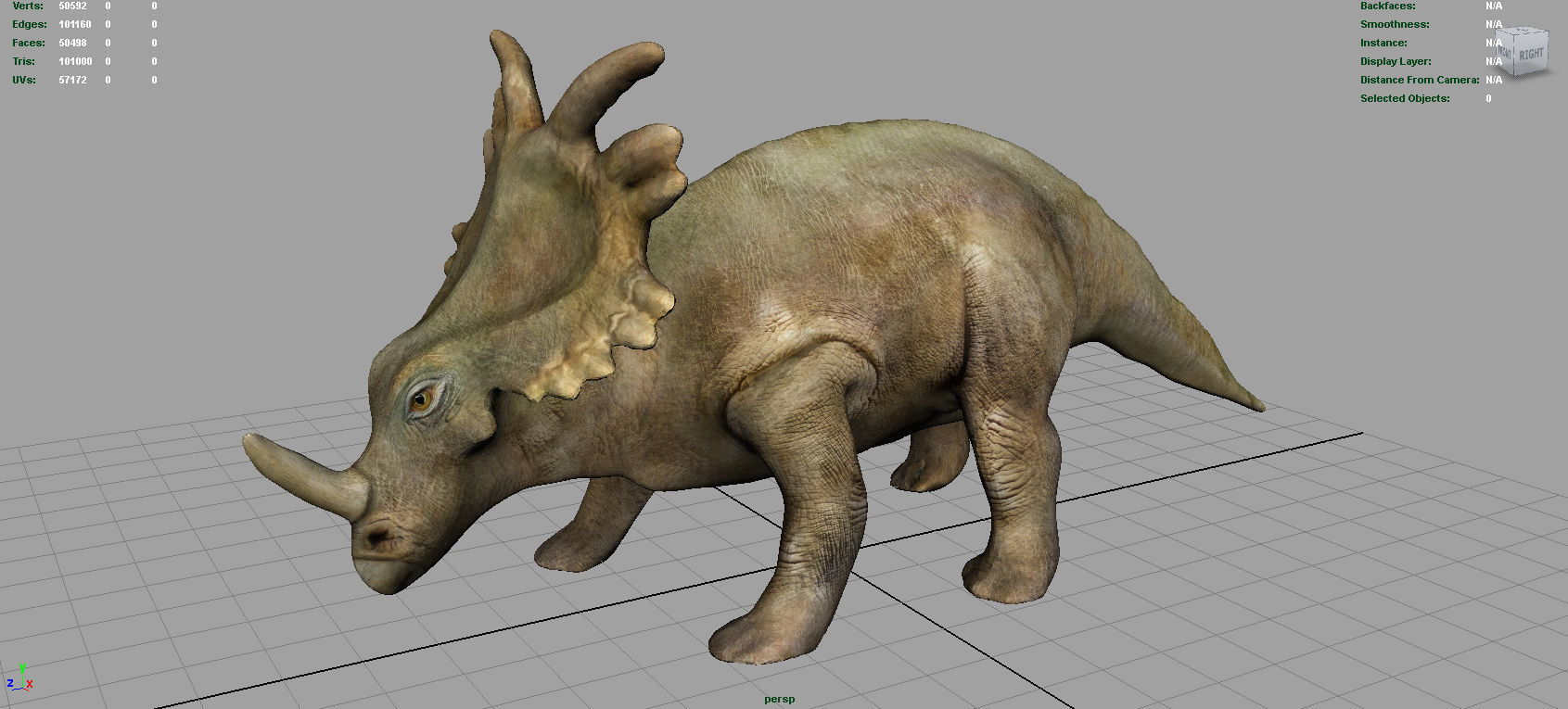Click the 'Smoothness:' HUD label
The width and height of the screenshot is (1568, 709).
click(x=1395, y=24)
